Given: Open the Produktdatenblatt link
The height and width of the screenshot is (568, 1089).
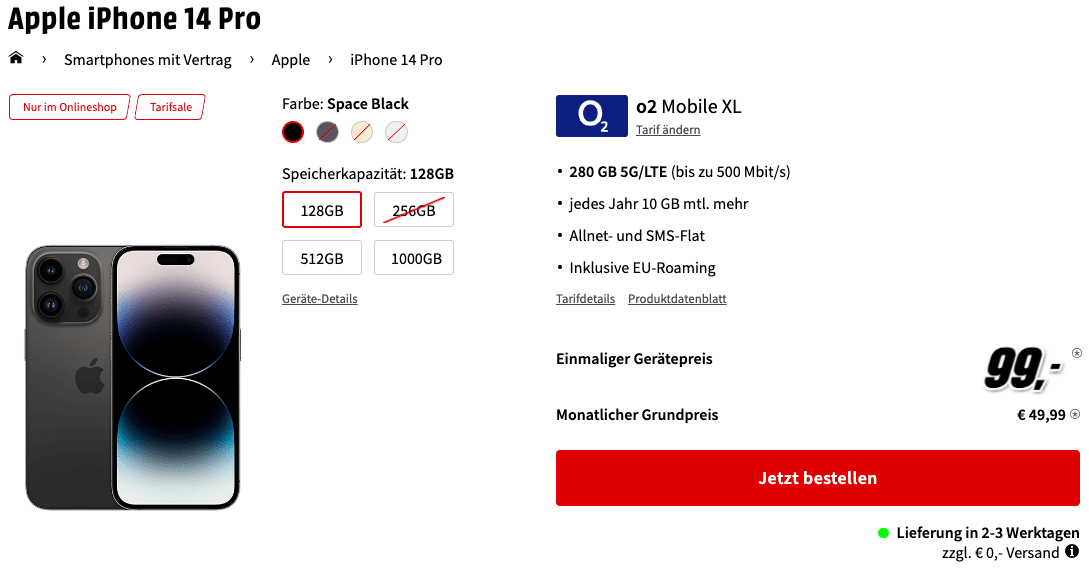Looking at the screenshot, I should (677, 299).
